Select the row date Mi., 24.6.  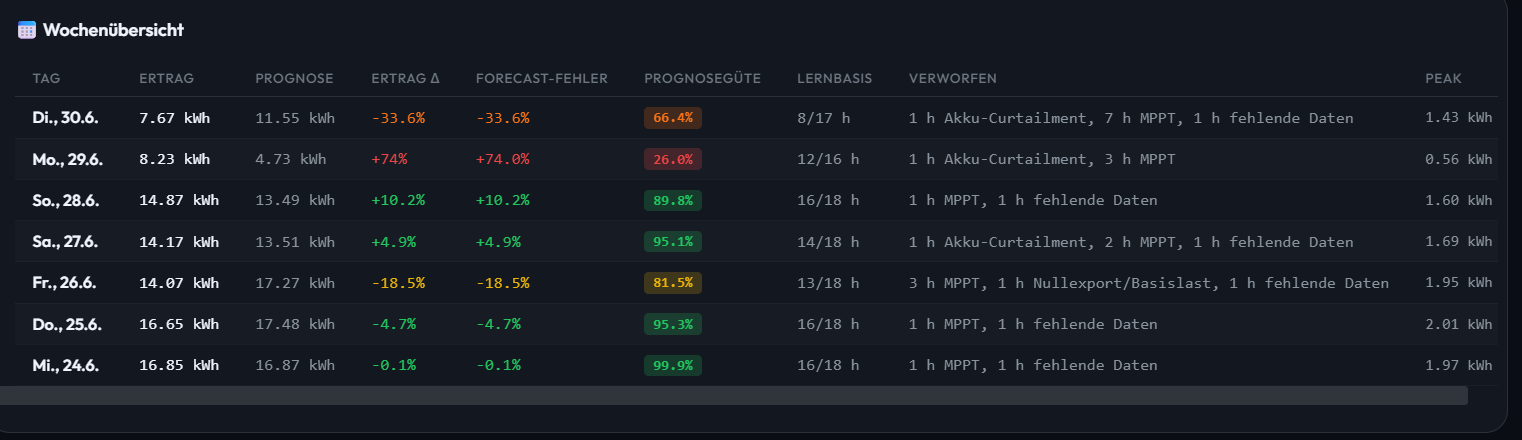65,365
